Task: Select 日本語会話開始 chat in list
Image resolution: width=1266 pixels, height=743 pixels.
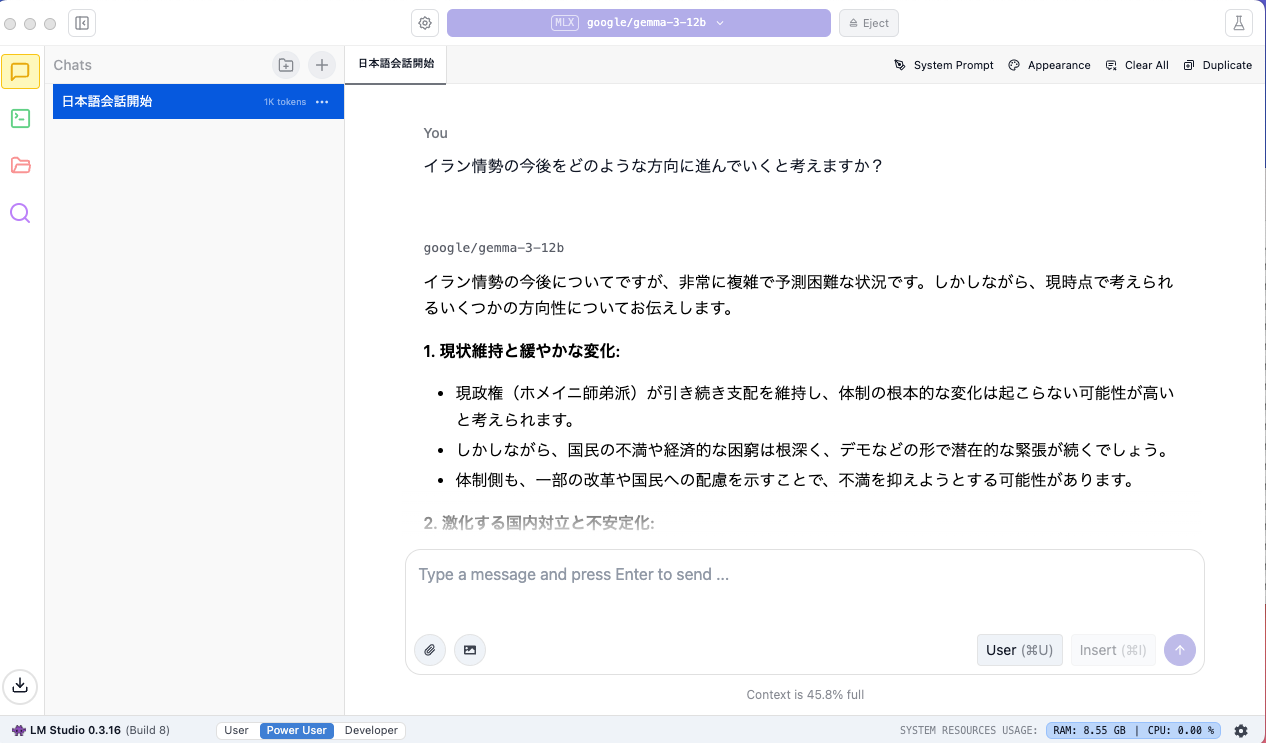Action: [x=198, y=101]
